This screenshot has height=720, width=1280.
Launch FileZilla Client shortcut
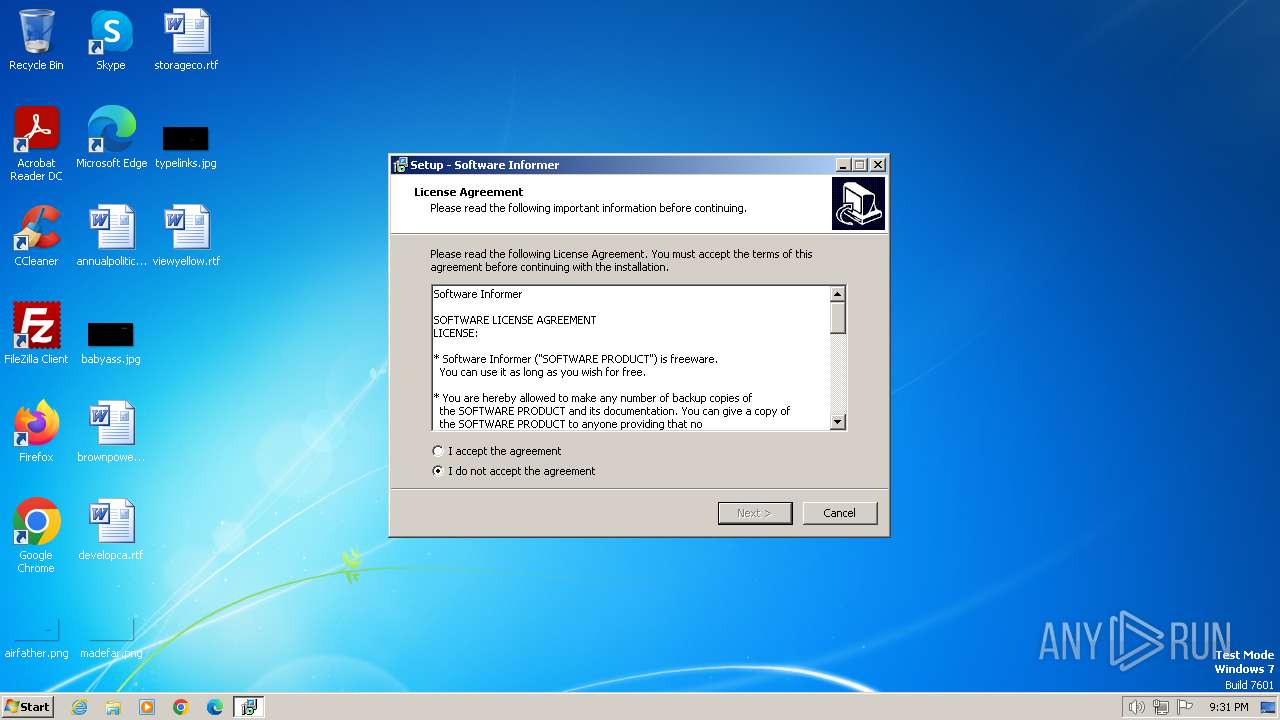coord(36,334)
